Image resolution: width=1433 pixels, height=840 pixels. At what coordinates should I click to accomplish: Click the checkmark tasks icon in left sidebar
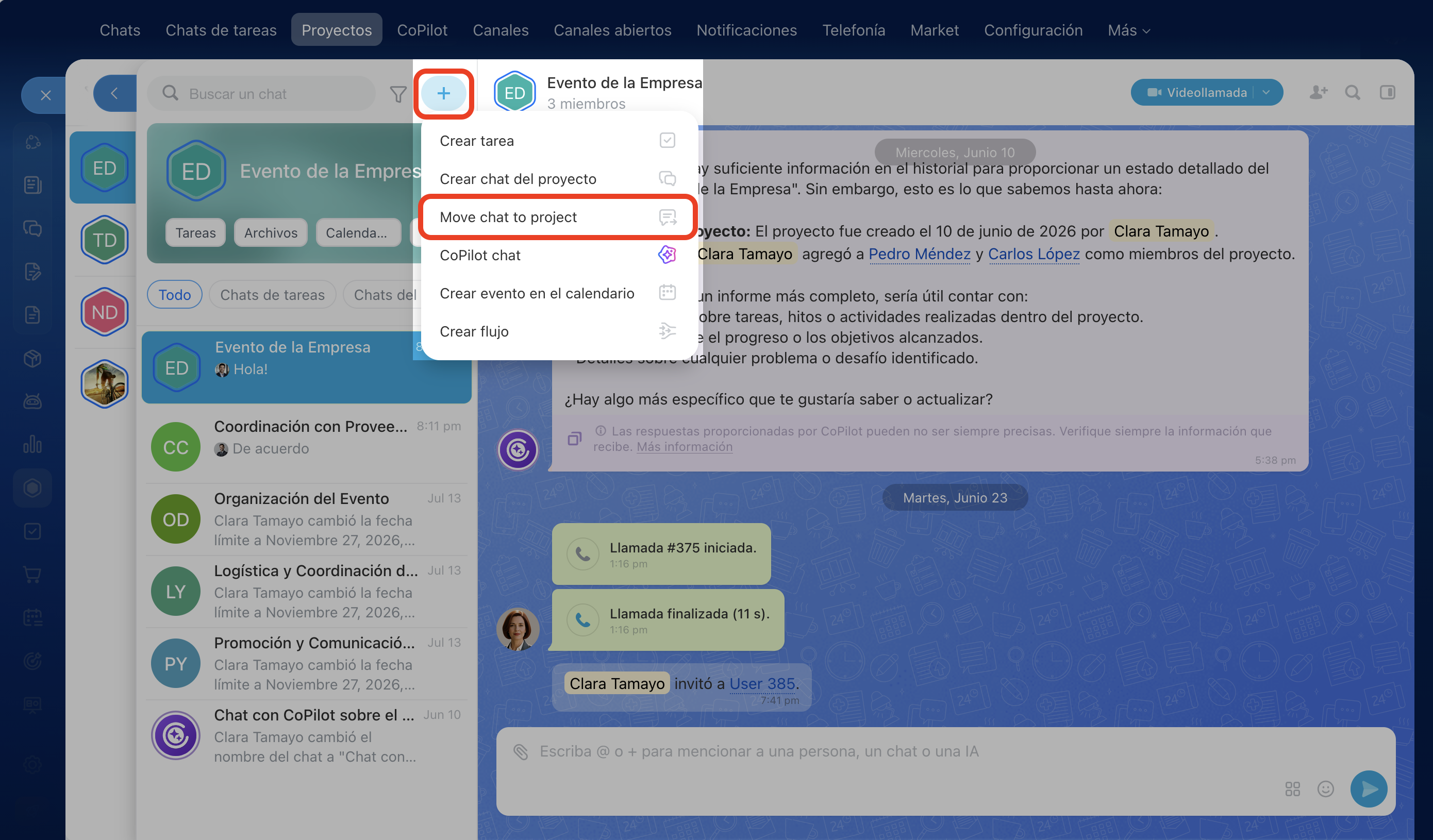tap(32, 531)
